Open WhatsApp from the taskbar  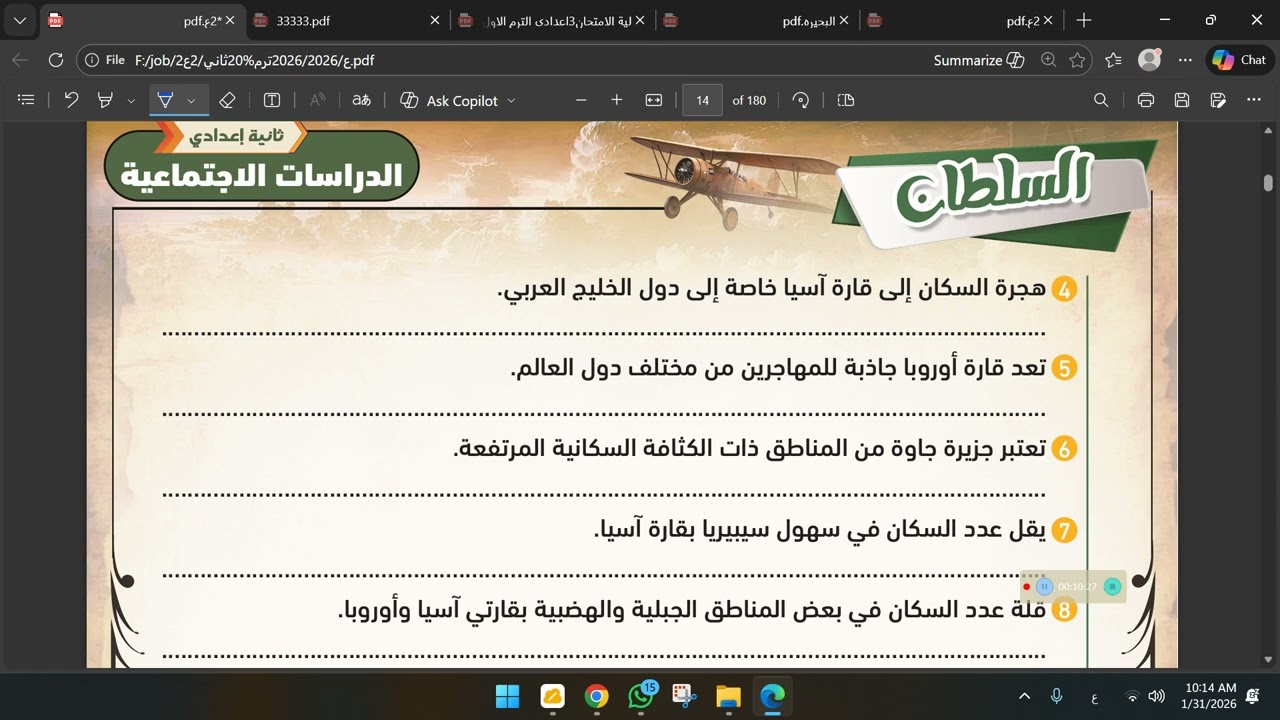[641, 696]
